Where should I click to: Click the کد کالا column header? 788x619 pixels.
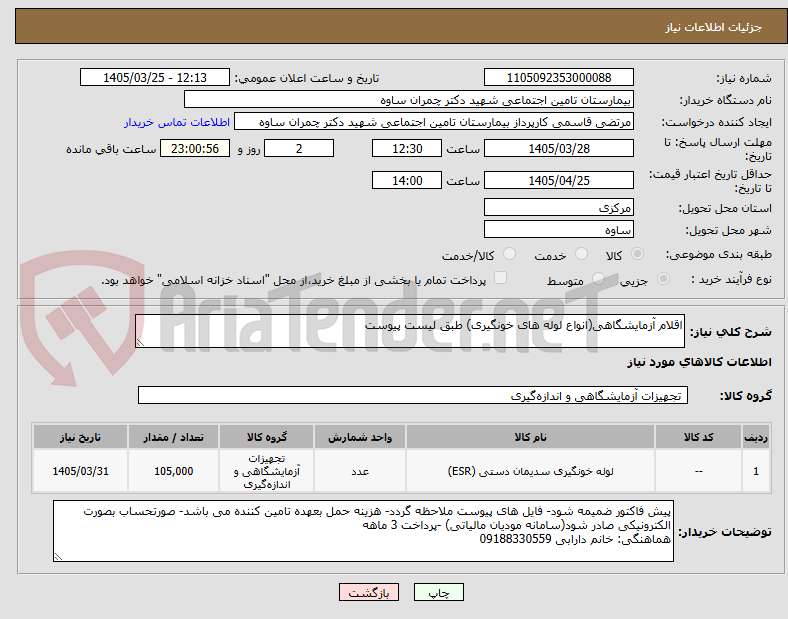point(698,437)
